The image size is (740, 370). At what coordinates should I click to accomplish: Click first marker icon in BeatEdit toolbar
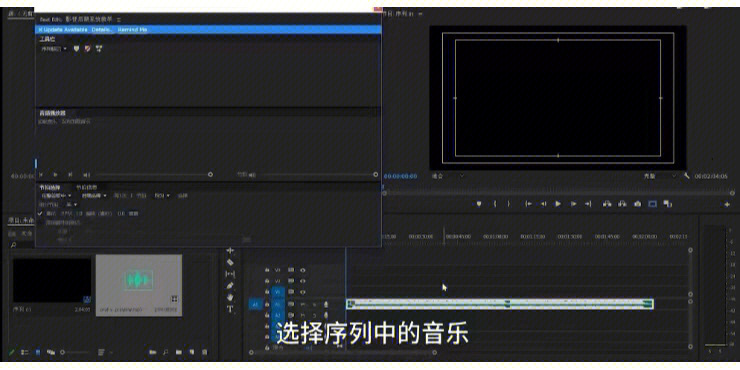click(76, 49)
